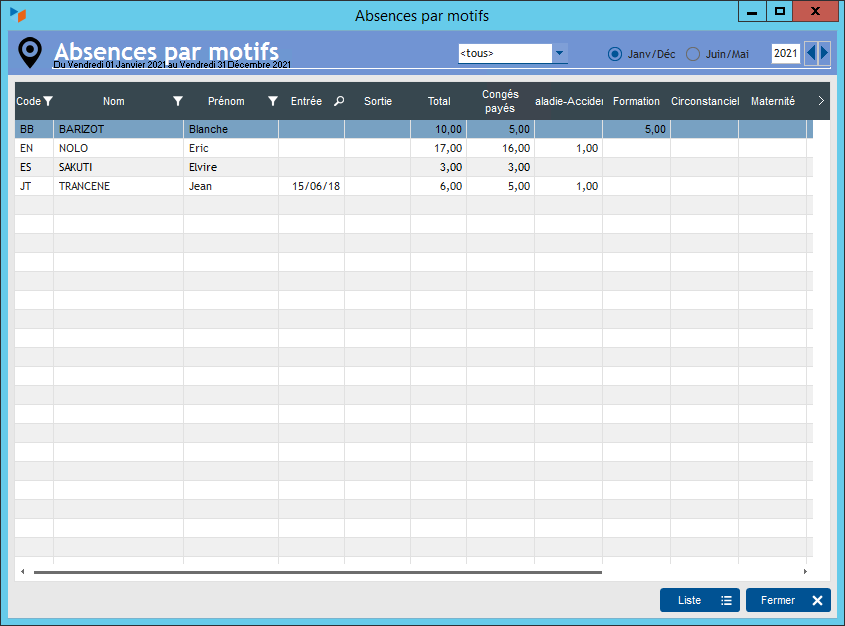The image size is (845, 626).
Task: Open the Nom column filter funnel
Action: [178, 101]
